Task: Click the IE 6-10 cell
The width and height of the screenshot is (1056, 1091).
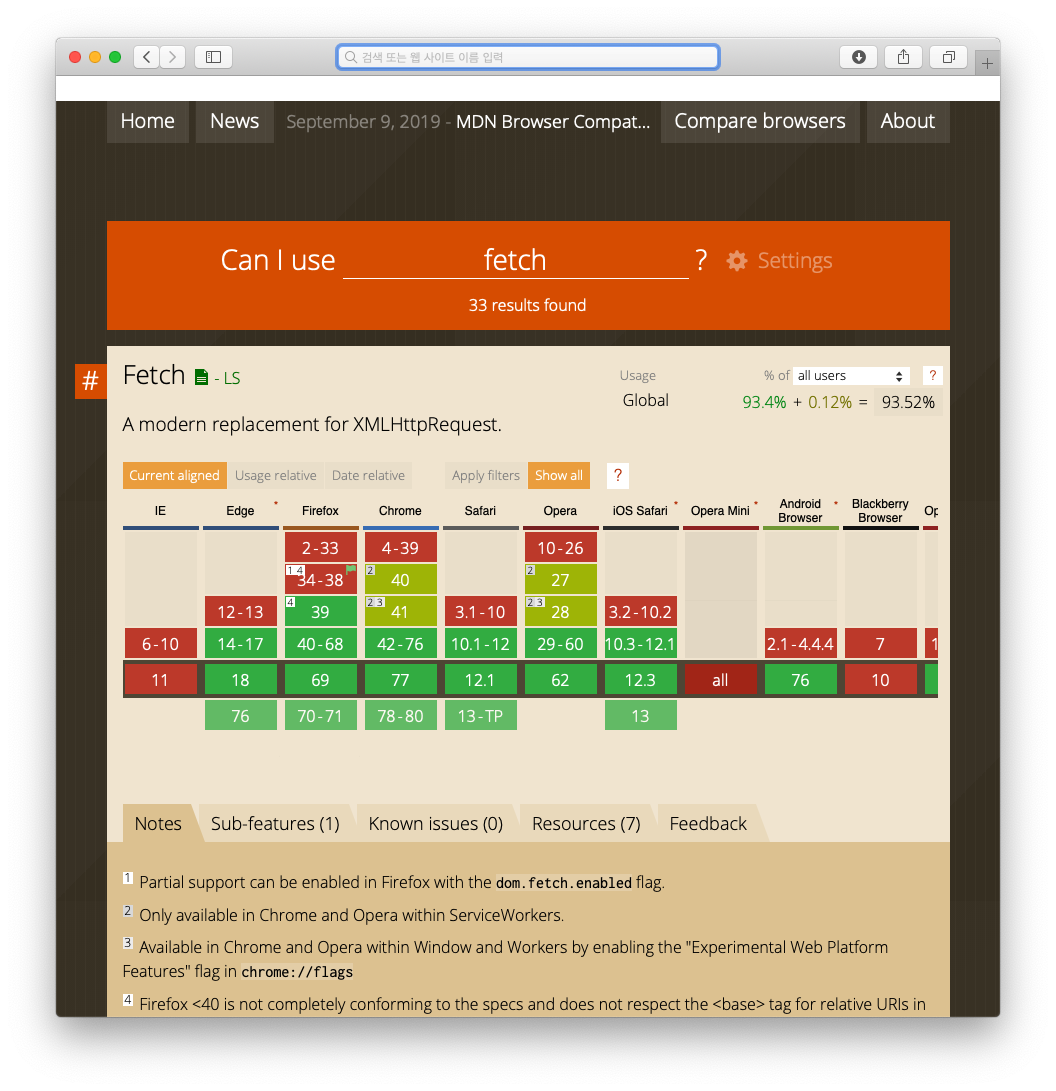Action: 160,644
